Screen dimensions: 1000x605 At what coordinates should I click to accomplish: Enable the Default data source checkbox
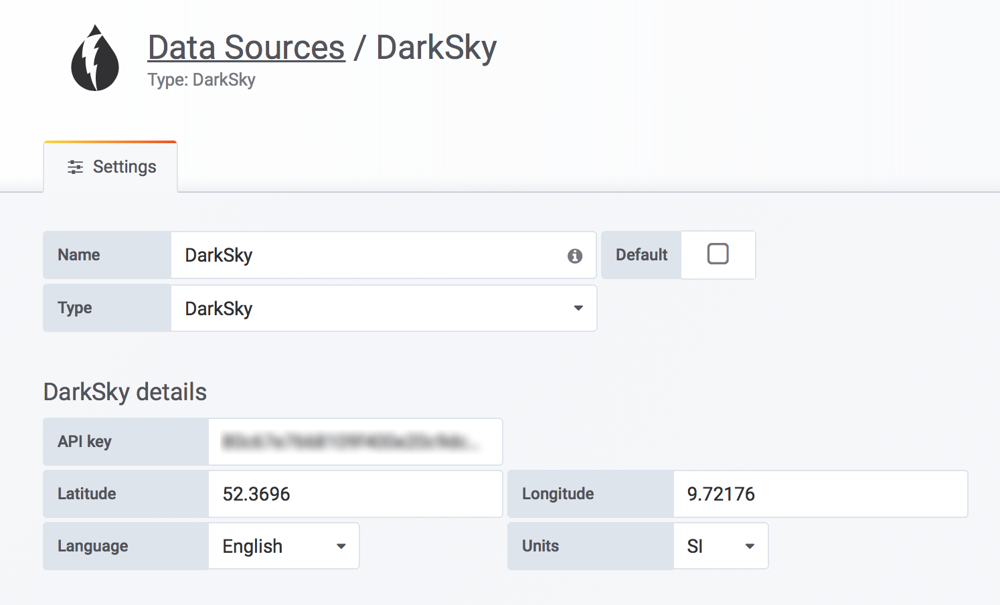pyautogui.click(x=717, y=254)
